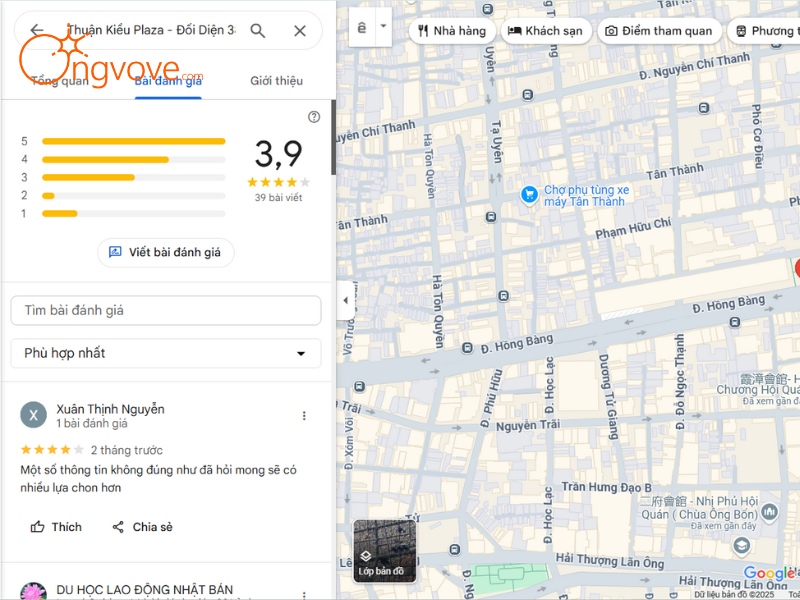Click the DU HỌC LAO ĐỘNG NHẬT BẢN avatar

[34, 591]
